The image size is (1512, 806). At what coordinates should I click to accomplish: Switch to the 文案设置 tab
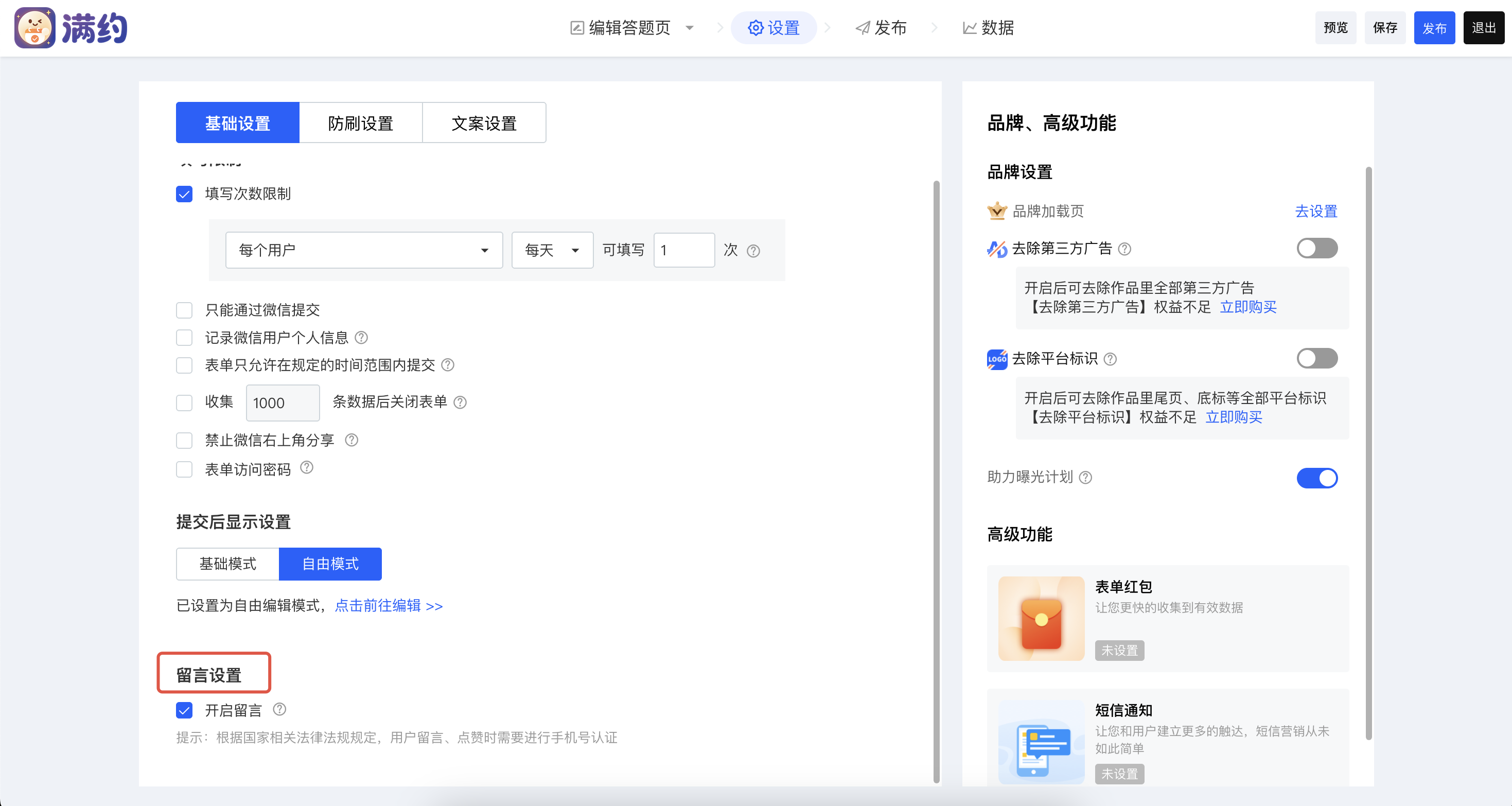484,122
